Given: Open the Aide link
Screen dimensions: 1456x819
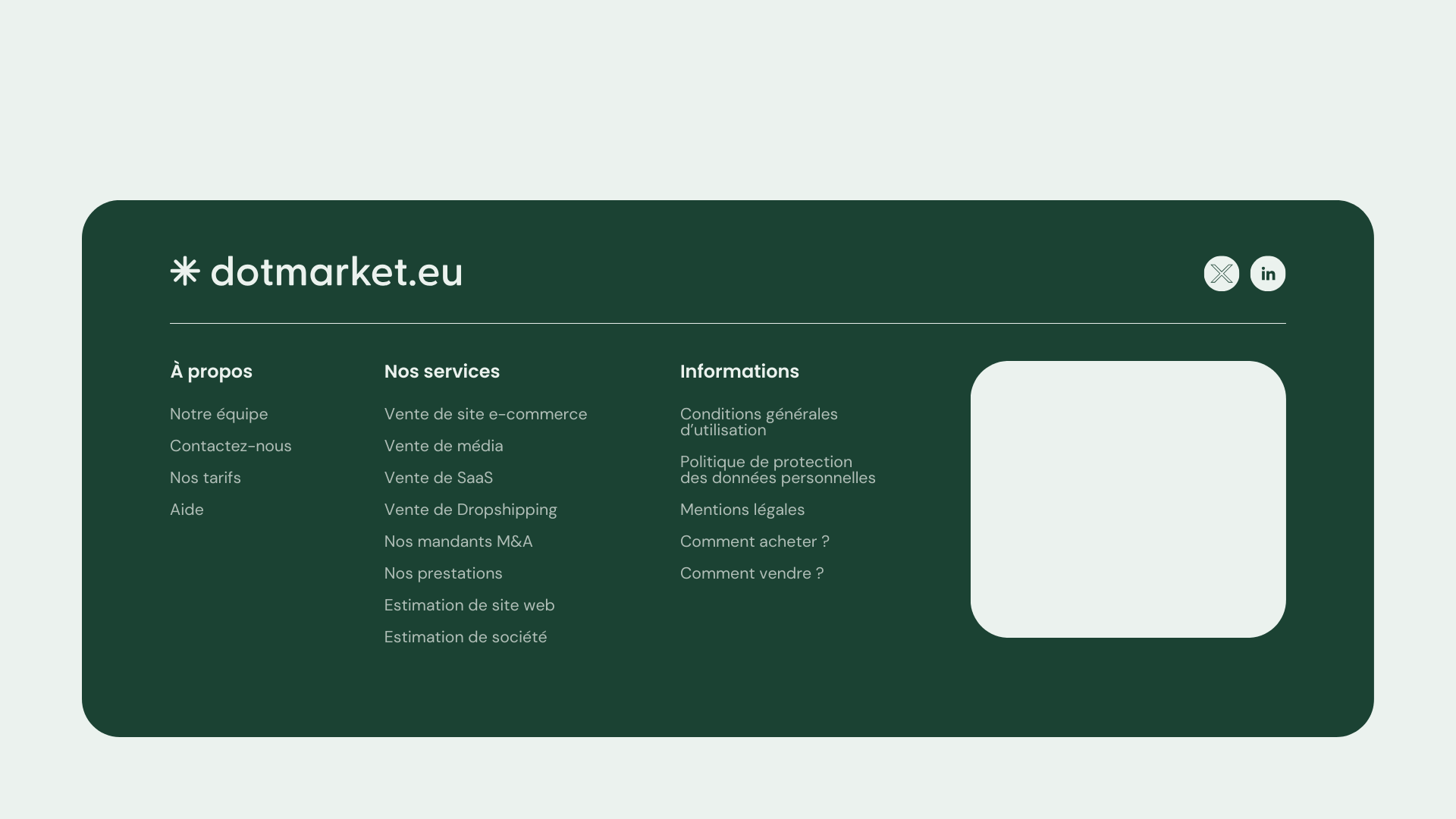Looking at the screenshot, I should pyautogui.click(x=187, y=510).
